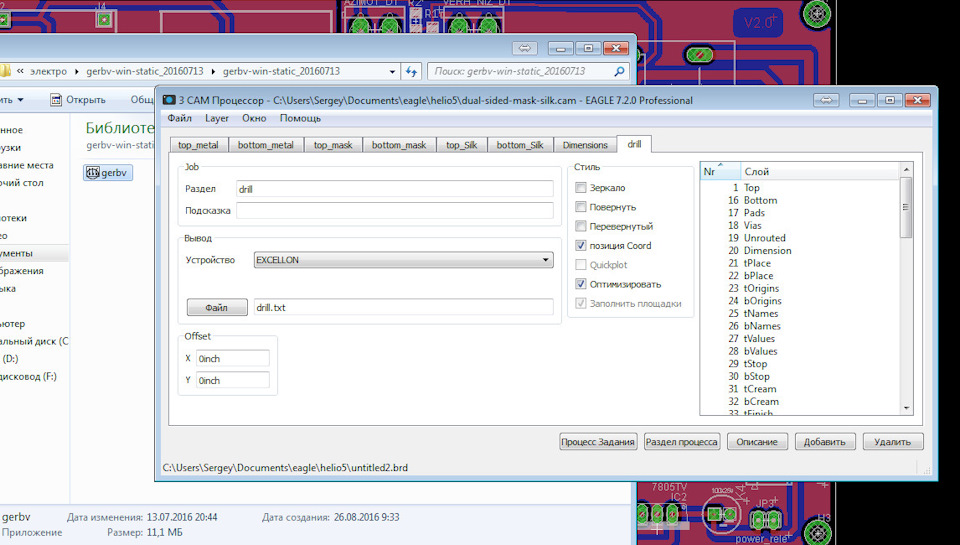
Task: Click the layer list scroll-down arrow
Action: click(906, 407)
